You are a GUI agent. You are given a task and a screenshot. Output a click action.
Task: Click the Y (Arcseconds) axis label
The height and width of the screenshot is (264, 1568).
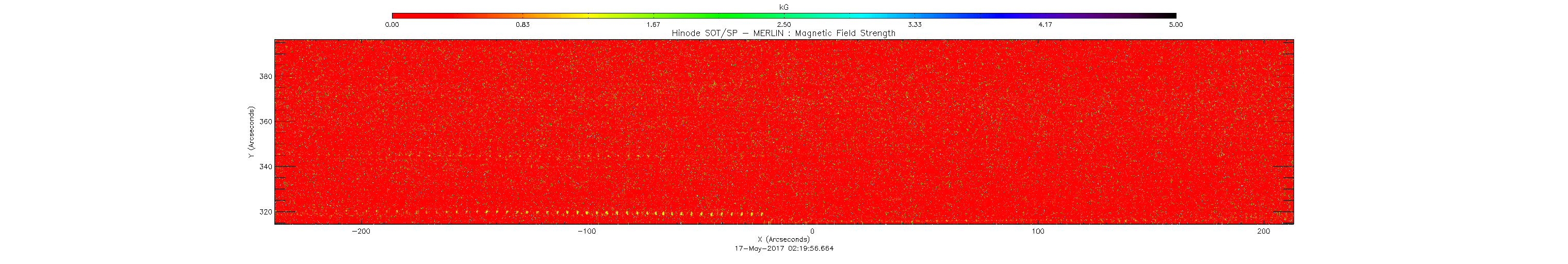click(251, 133)
